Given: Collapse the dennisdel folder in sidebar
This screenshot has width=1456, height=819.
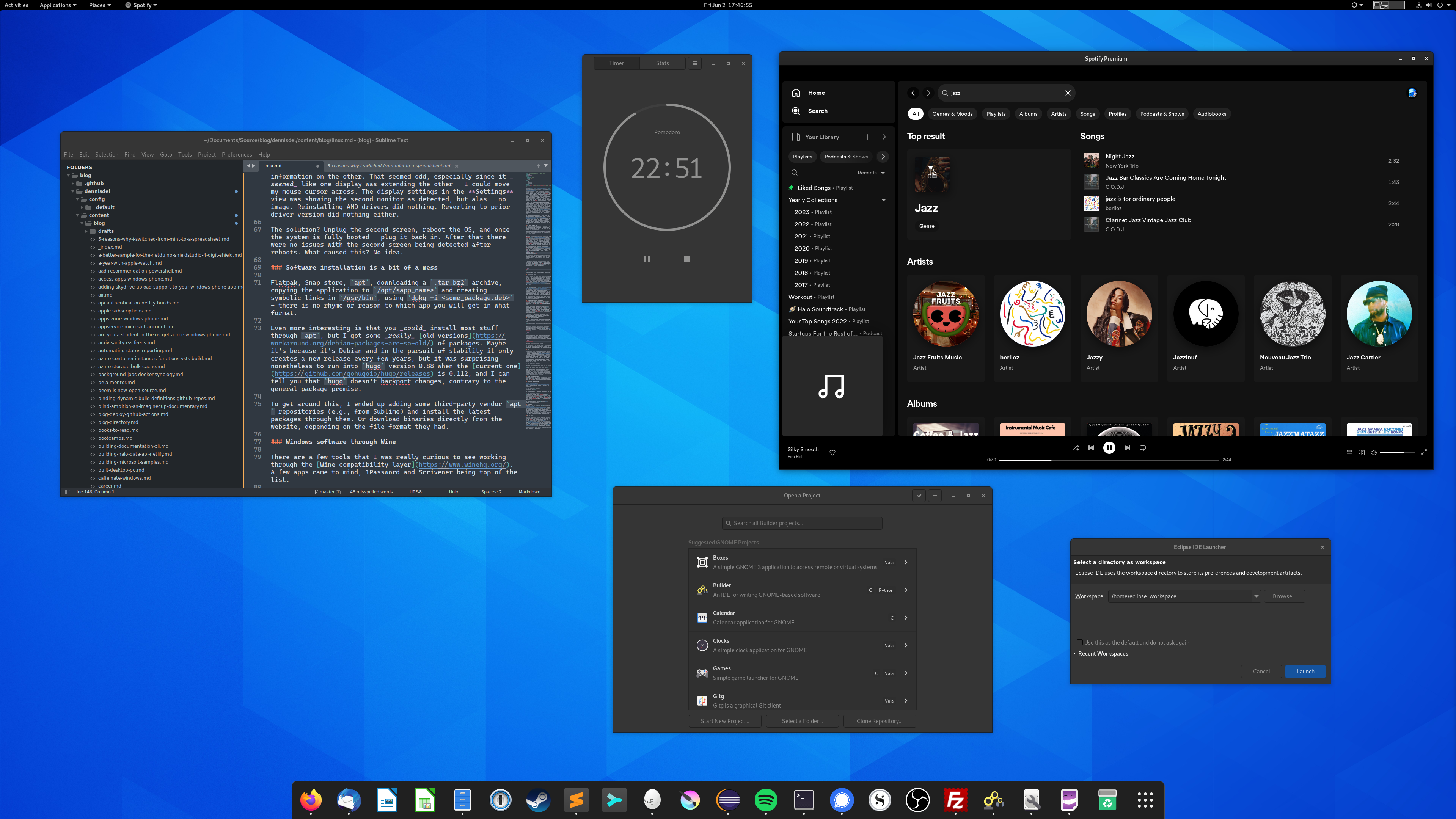Looking at the screenshot, I should point(74,191).
